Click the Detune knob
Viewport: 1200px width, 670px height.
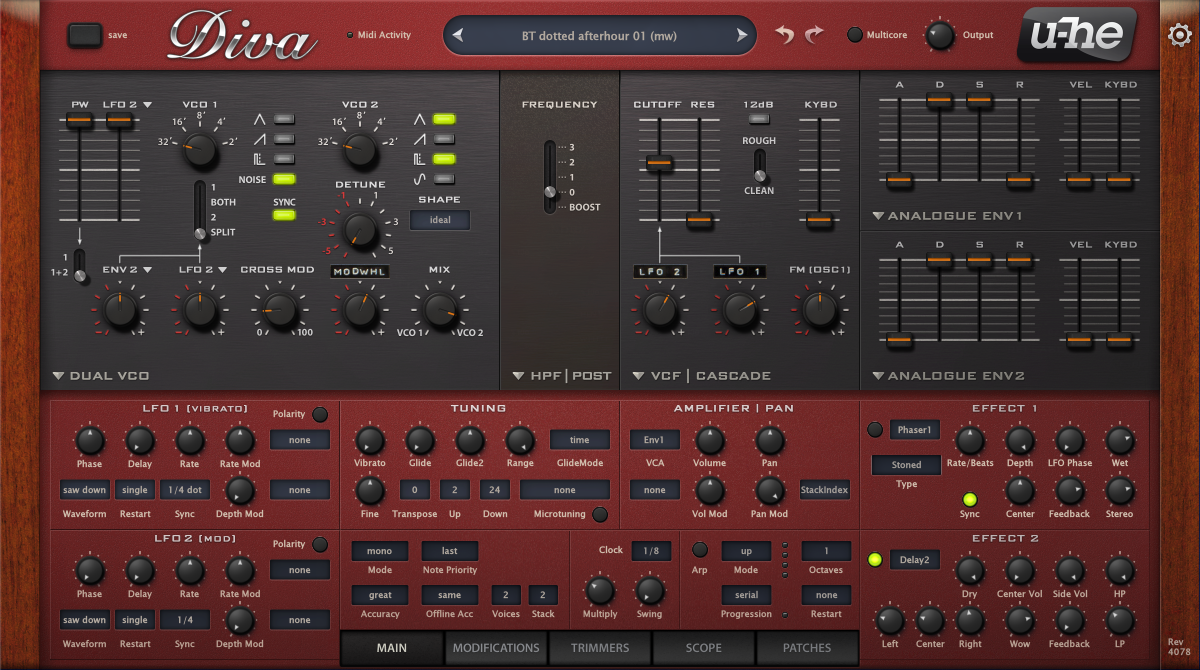[x=360, y=229]
